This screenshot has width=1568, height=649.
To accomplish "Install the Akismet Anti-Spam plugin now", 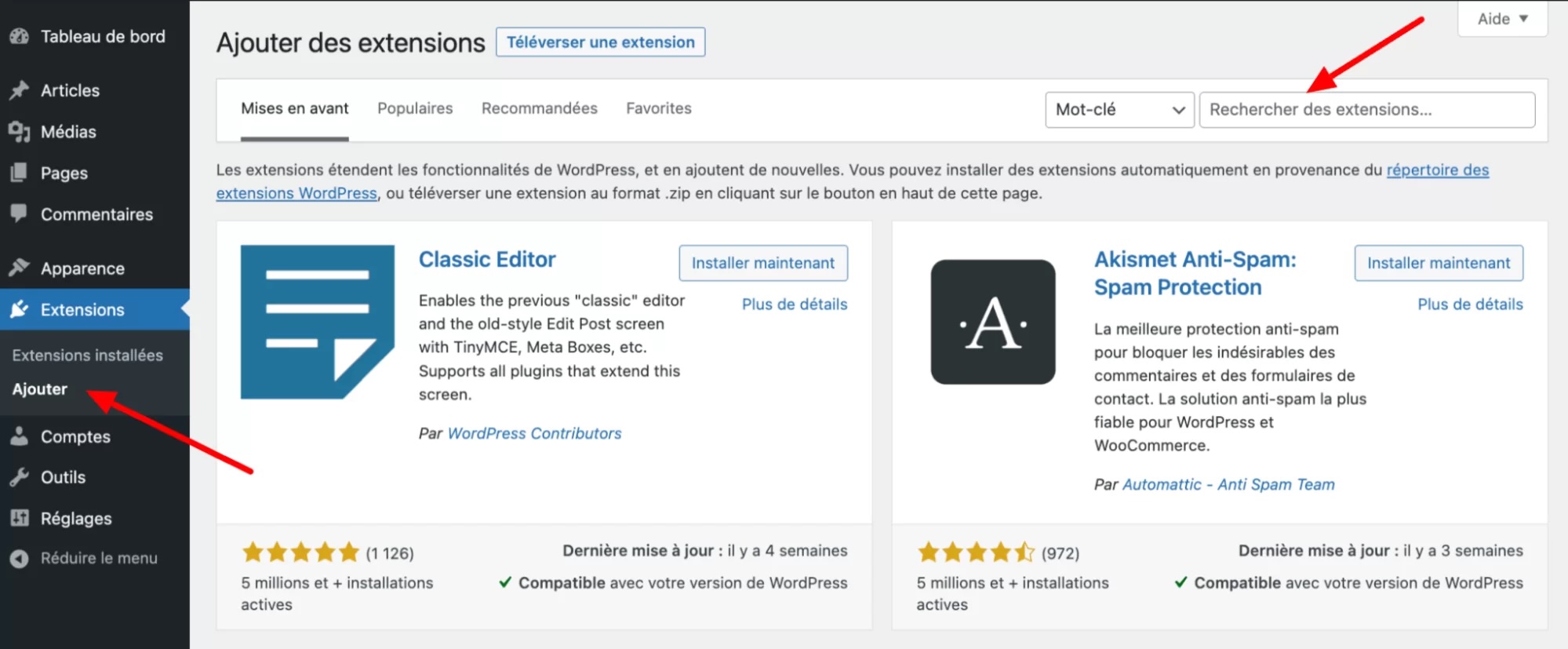I will tap(1439, 263).
